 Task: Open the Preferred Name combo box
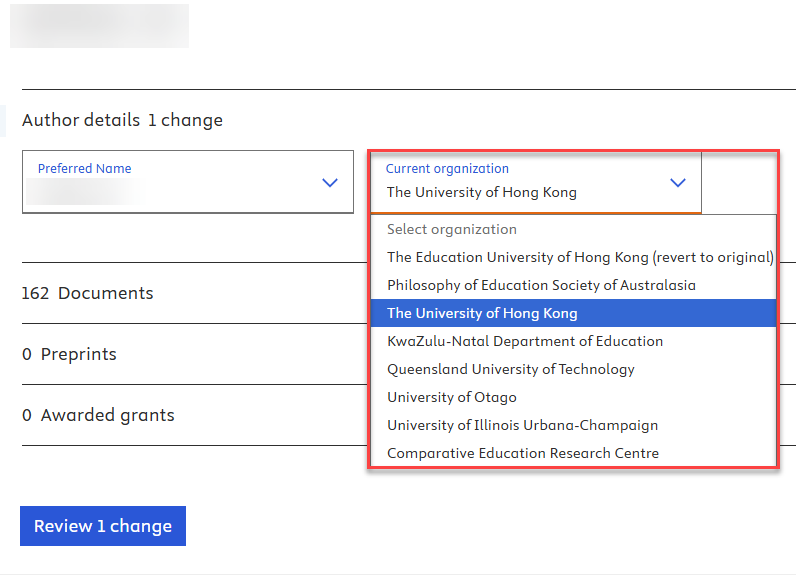[187, 182]
